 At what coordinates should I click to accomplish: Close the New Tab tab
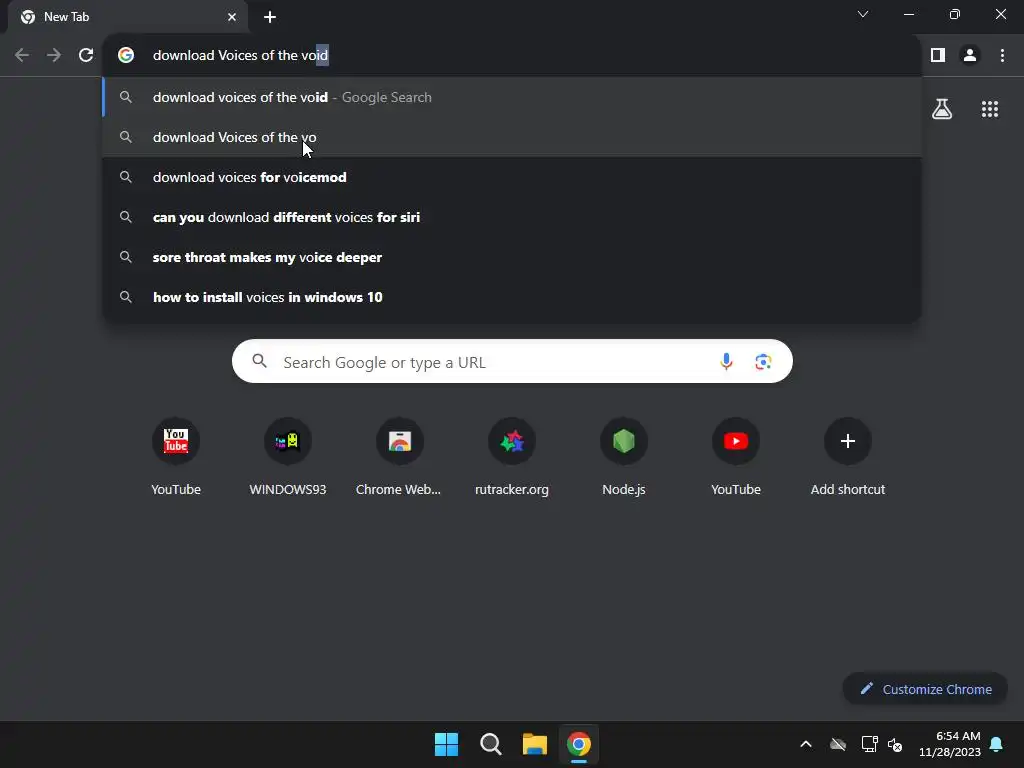tap(232, 17)
